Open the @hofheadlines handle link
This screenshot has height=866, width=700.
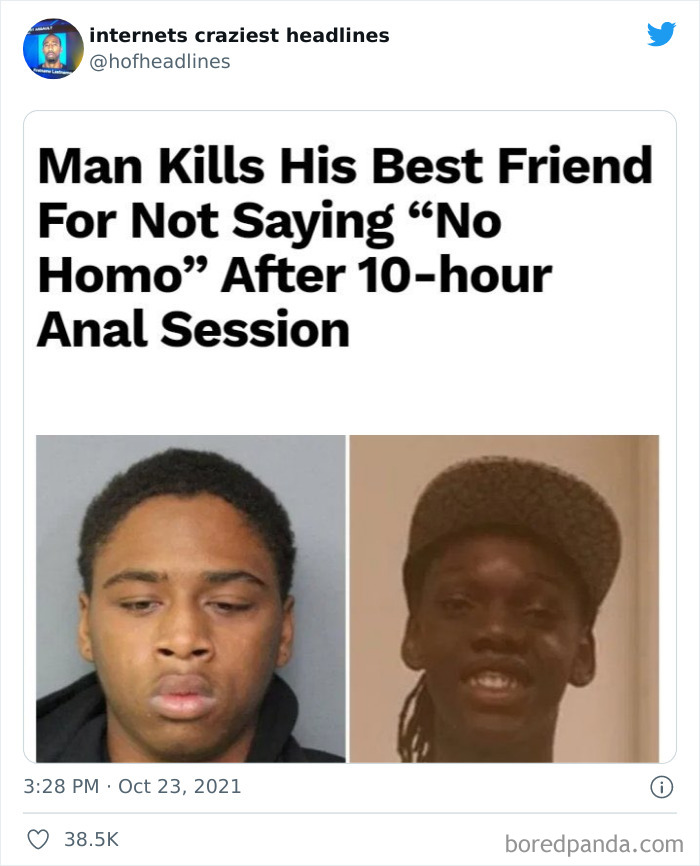(160, 61)
